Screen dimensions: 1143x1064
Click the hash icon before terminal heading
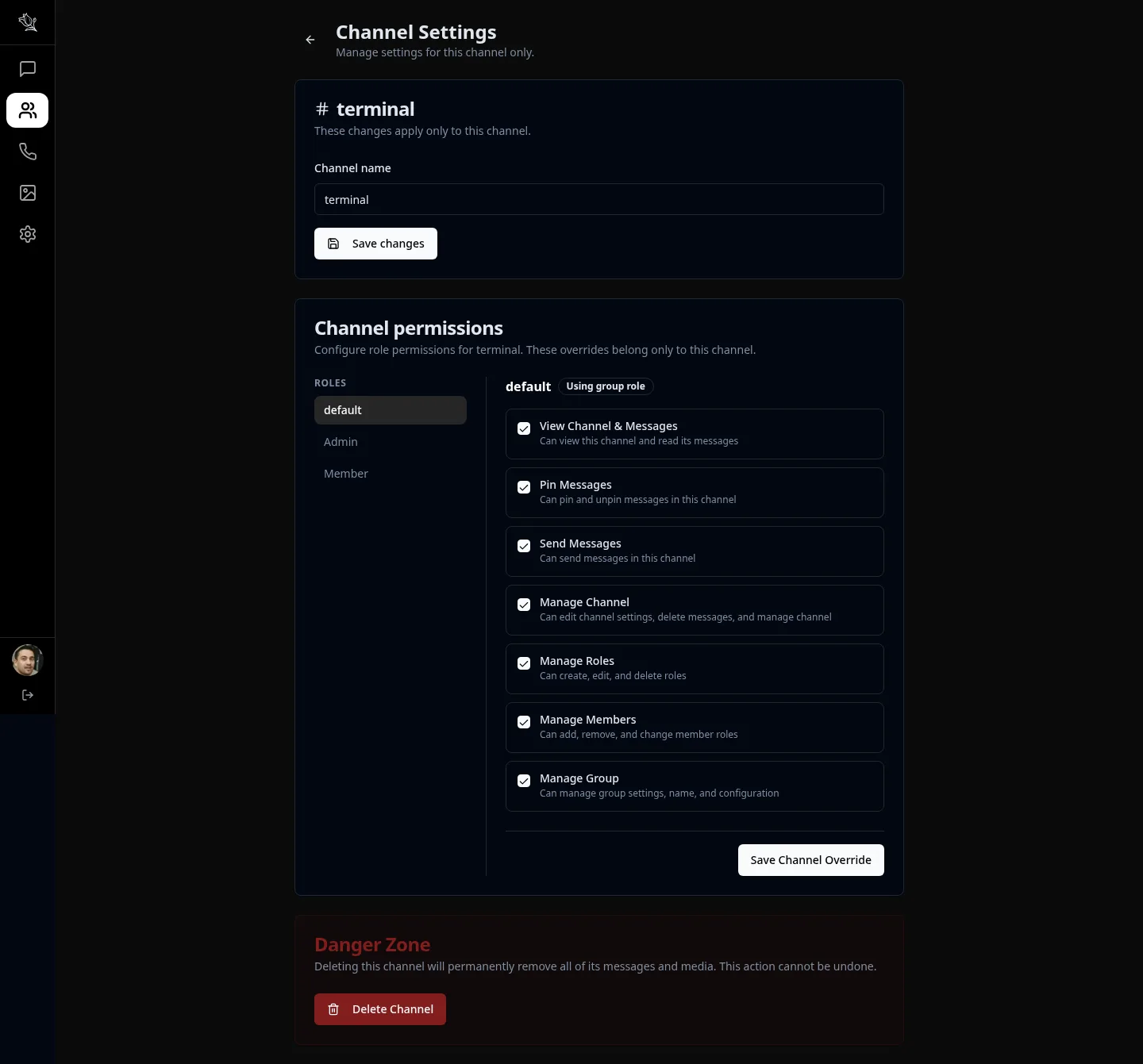[x=322, y=109]
